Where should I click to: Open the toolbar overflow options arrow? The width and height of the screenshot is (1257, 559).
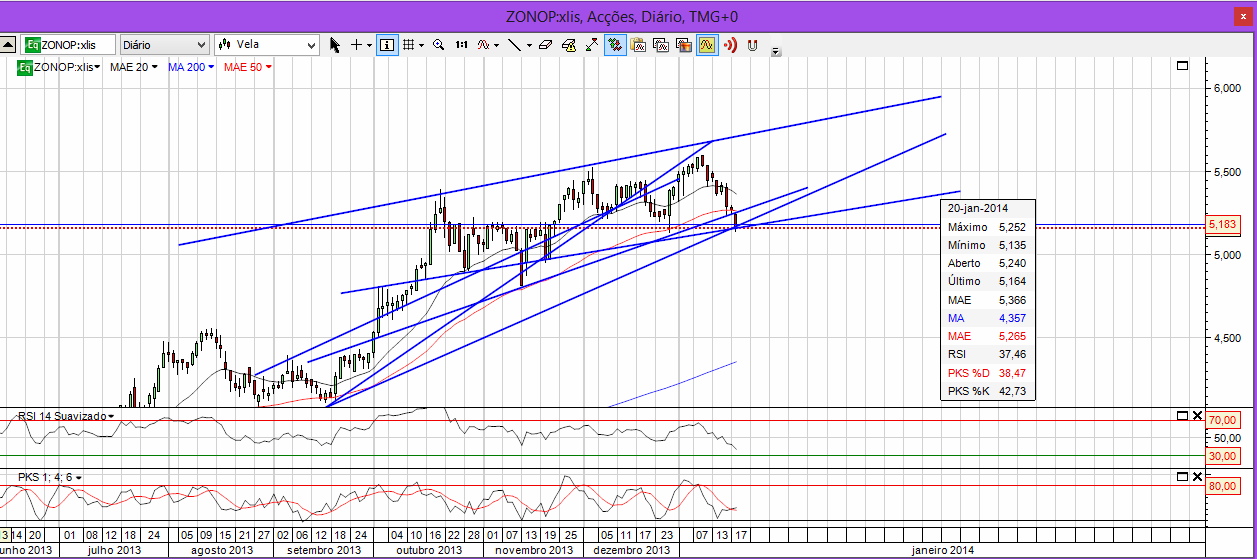click(x=776, y=51)
